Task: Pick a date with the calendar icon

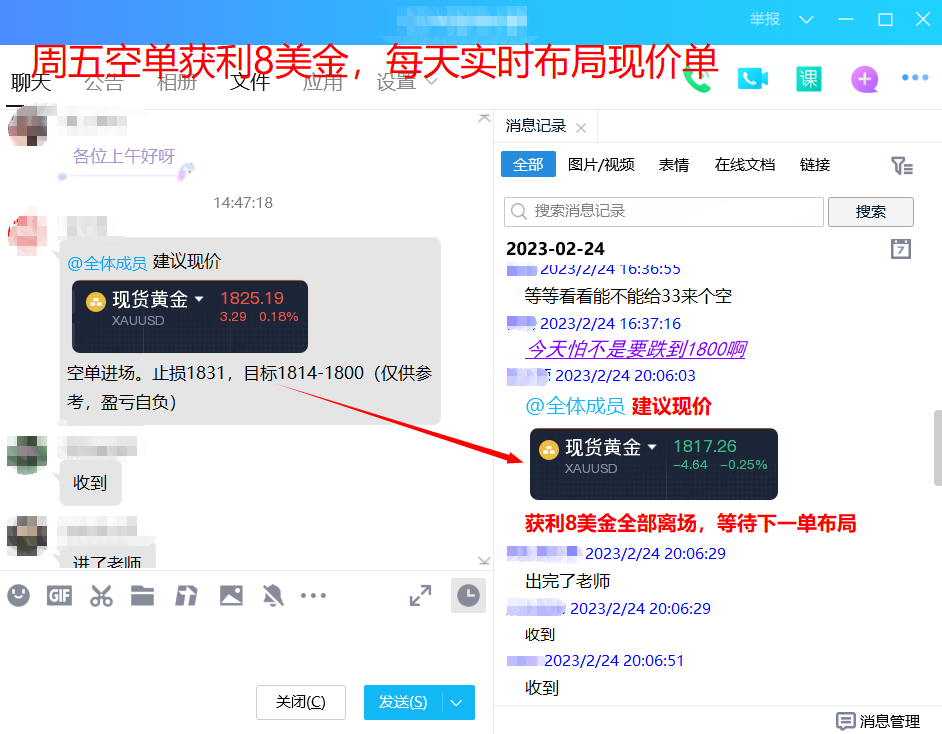Action: click(901, 249)
